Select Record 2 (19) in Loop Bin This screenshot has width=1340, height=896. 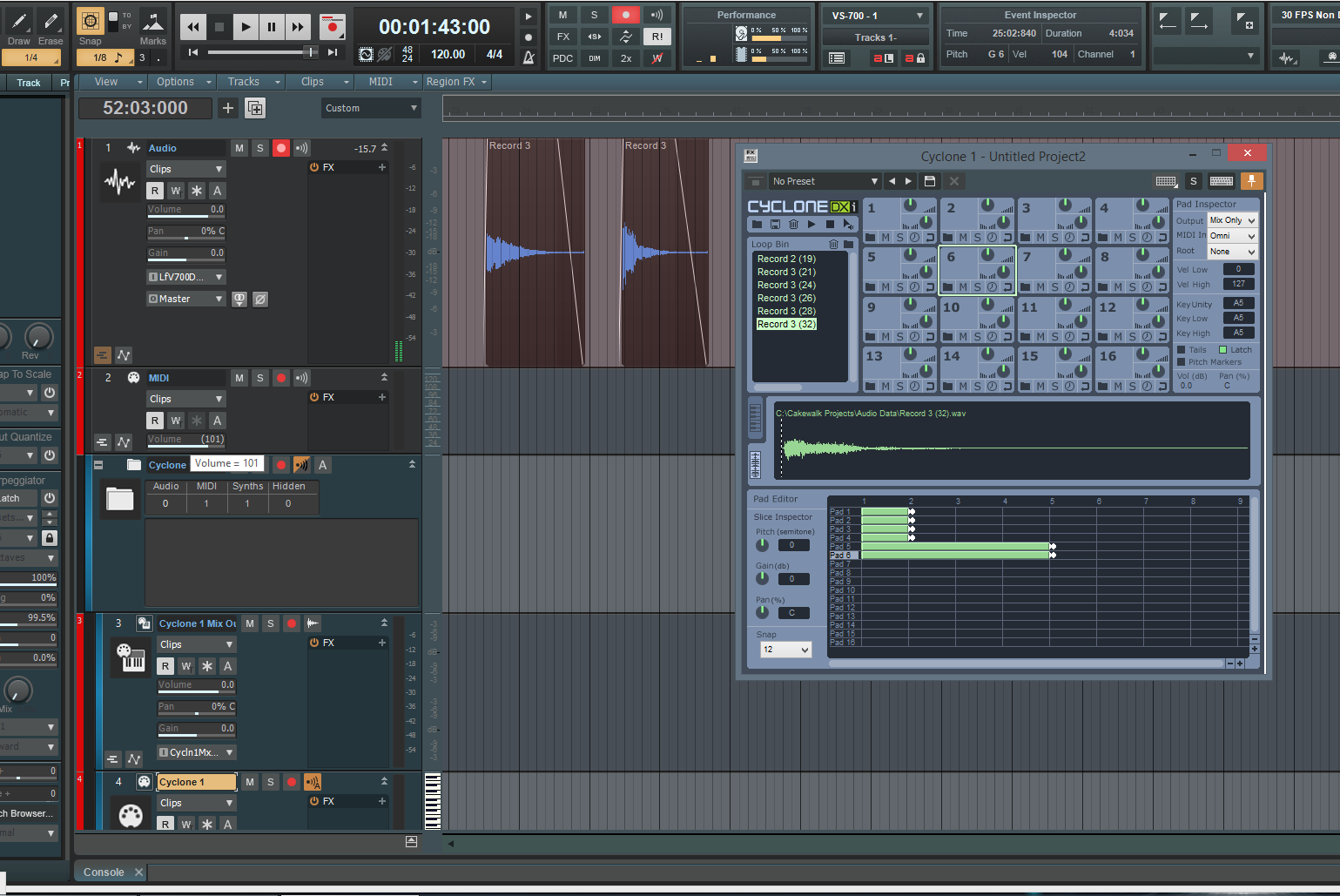786,259
